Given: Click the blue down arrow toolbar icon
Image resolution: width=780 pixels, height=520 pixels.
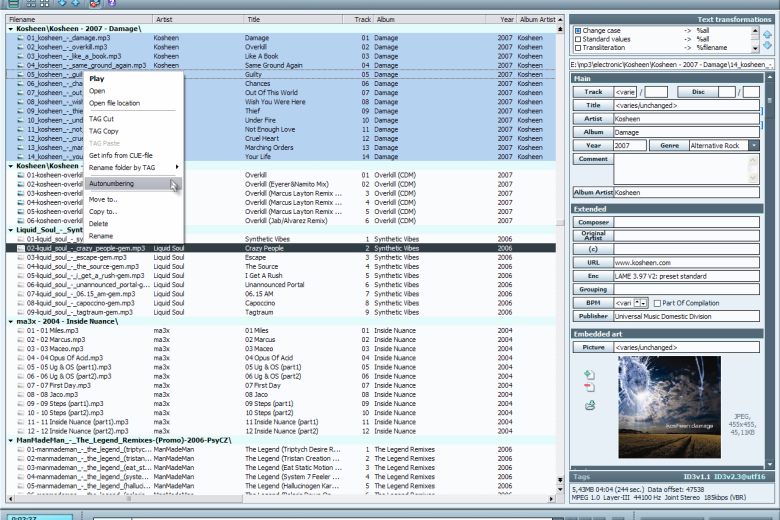Looking at the screenshot, I should pyautogui.click(x=62, y=3).
